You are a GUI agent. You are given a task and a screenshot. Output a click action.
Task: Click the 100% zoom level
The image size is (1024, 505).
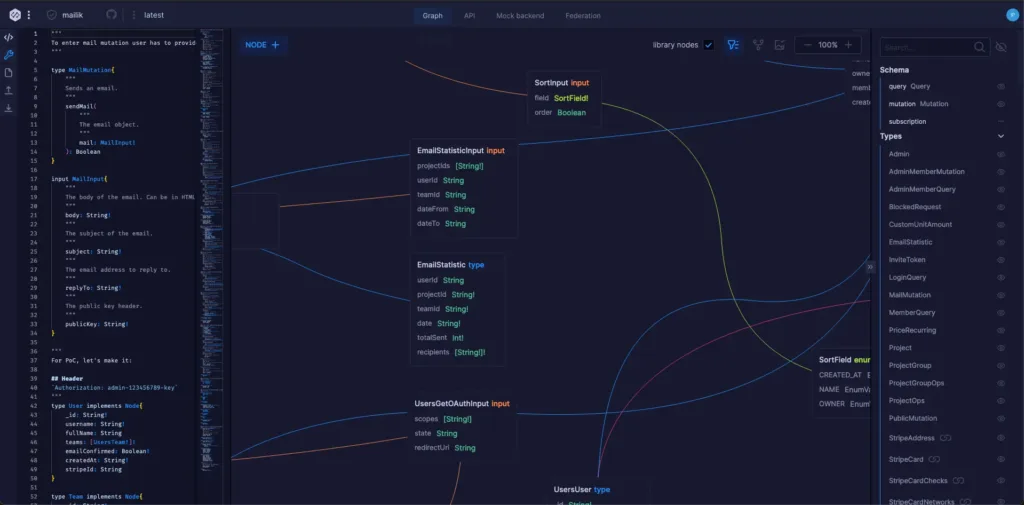(828, 45)
